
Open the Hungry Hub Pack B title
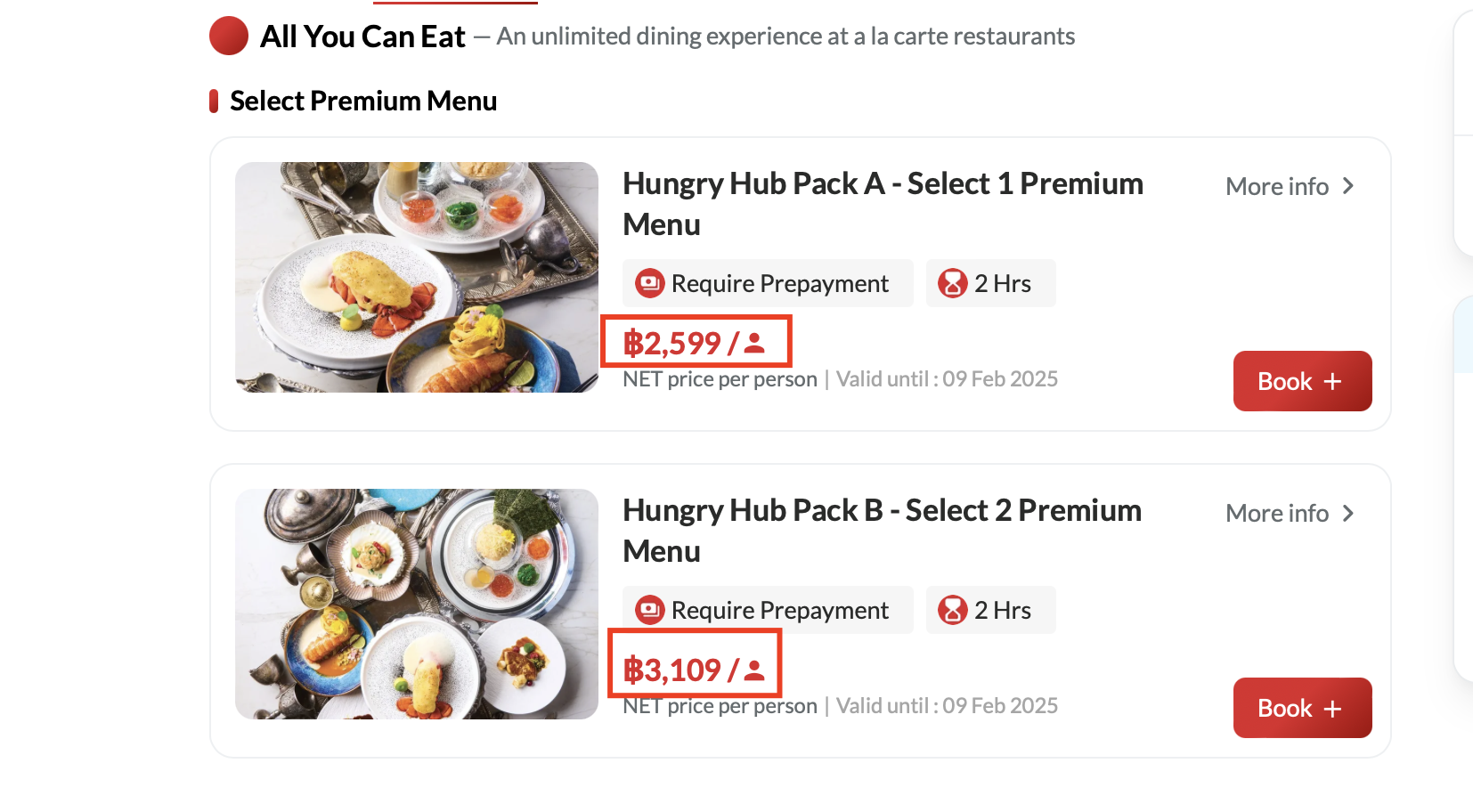click(x=881, y=530)
